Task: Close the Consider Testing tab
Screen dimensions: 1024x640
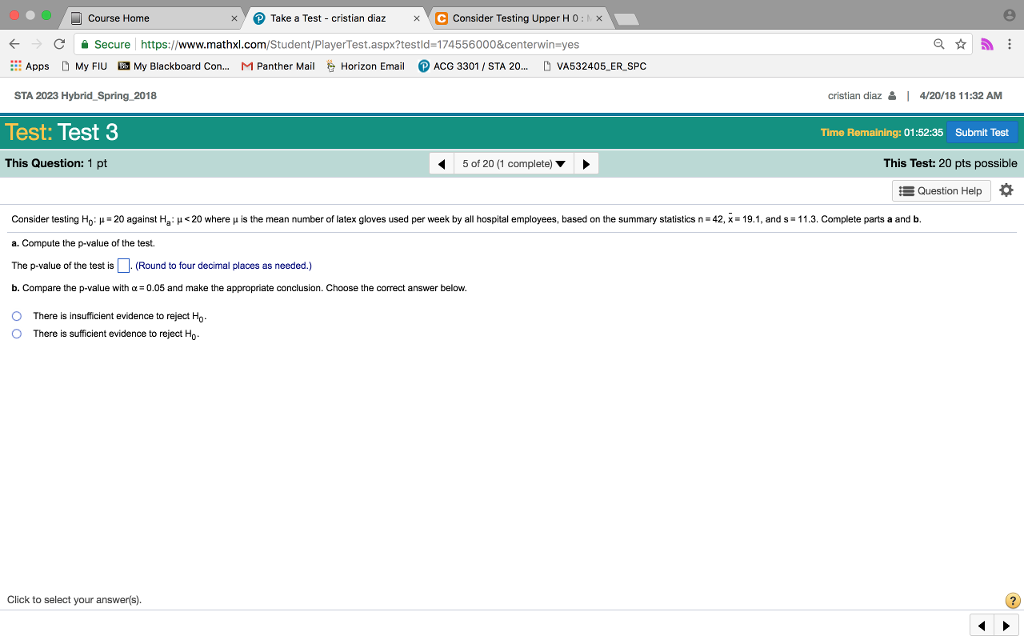Action: pyautogui.click(x=599, y=18)
